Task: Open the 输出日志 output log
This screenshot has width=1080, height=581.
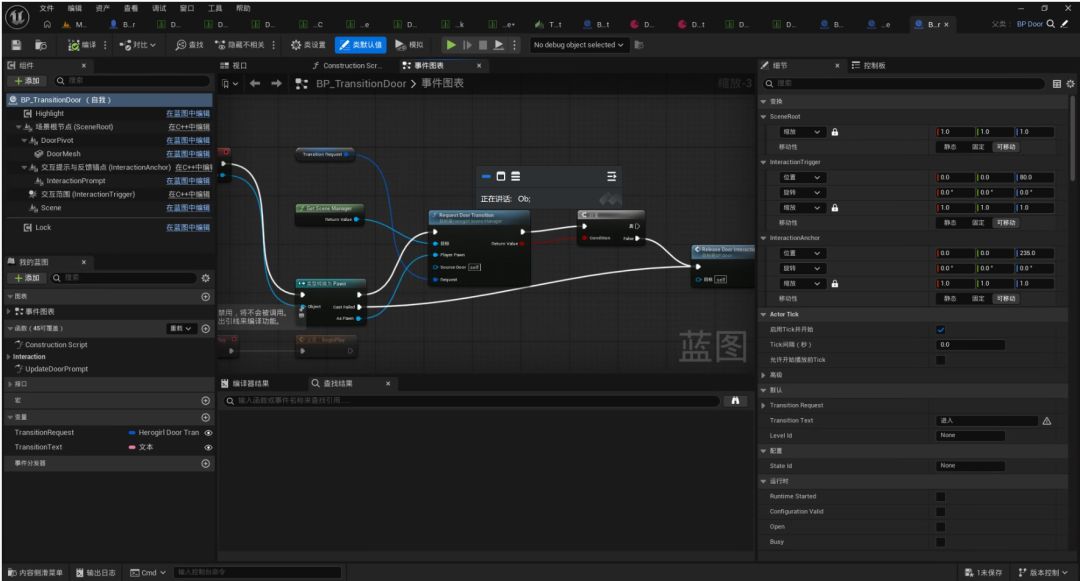Action: tap(96, 573)
